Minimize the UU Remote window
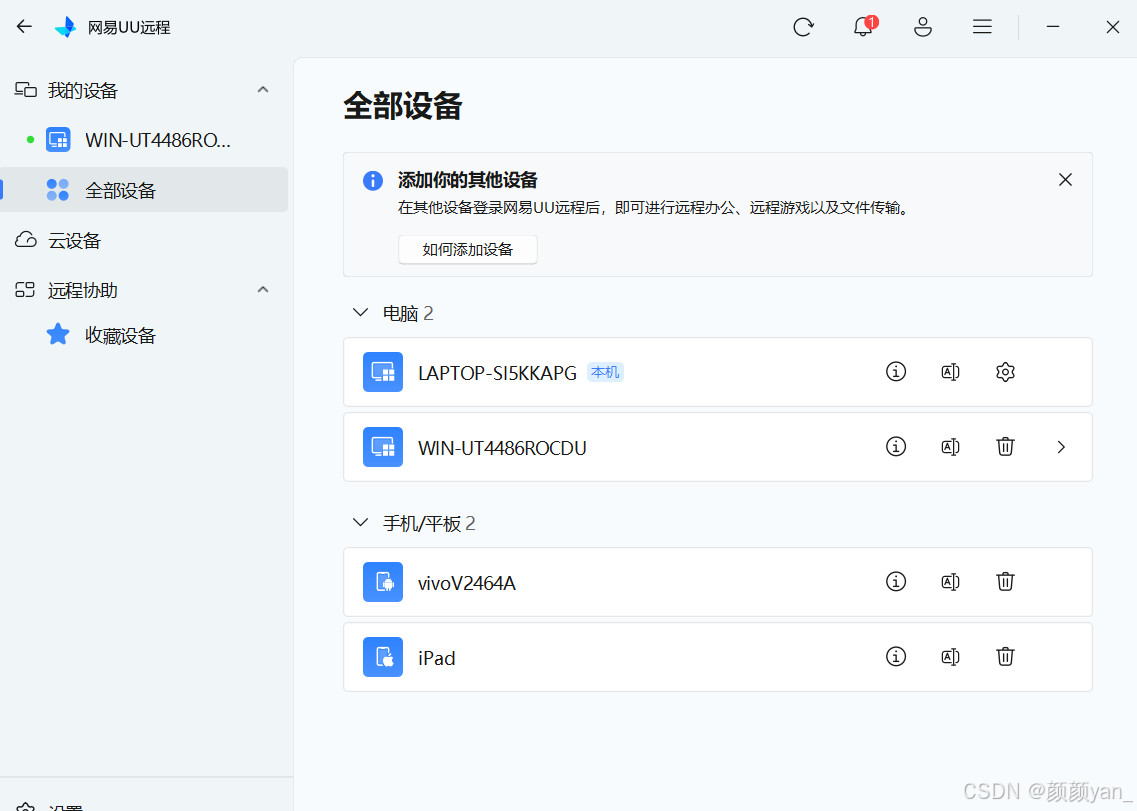Image resolution: width=1137 pixels, height=811 pixels. pos(1053,27)
